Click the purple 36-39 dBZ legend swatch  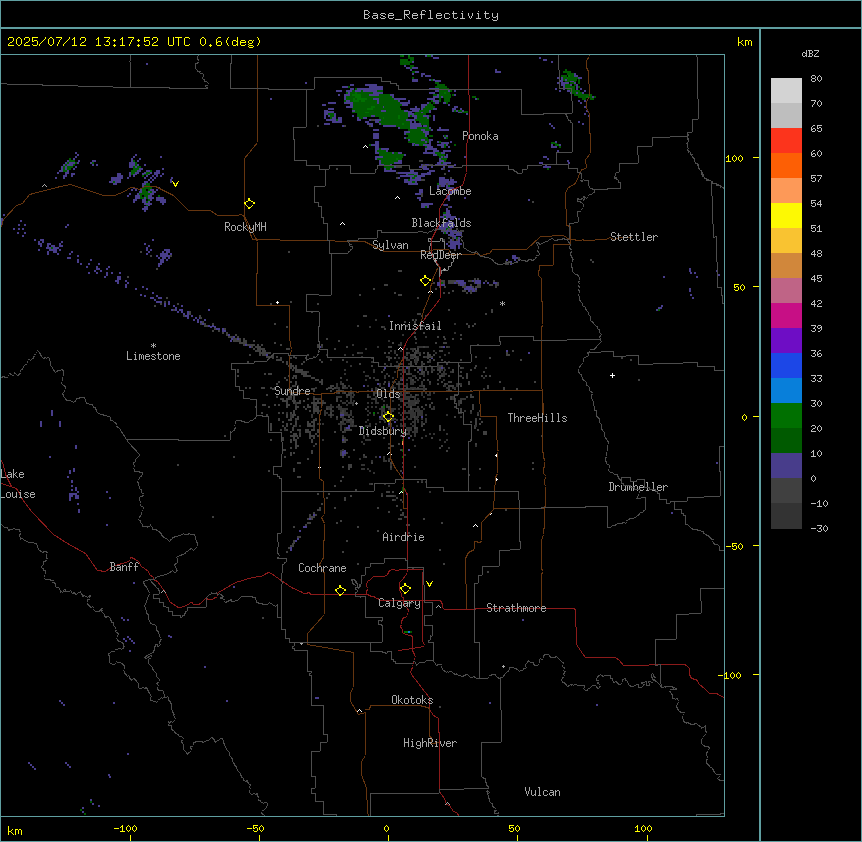[x=786, y=341]
